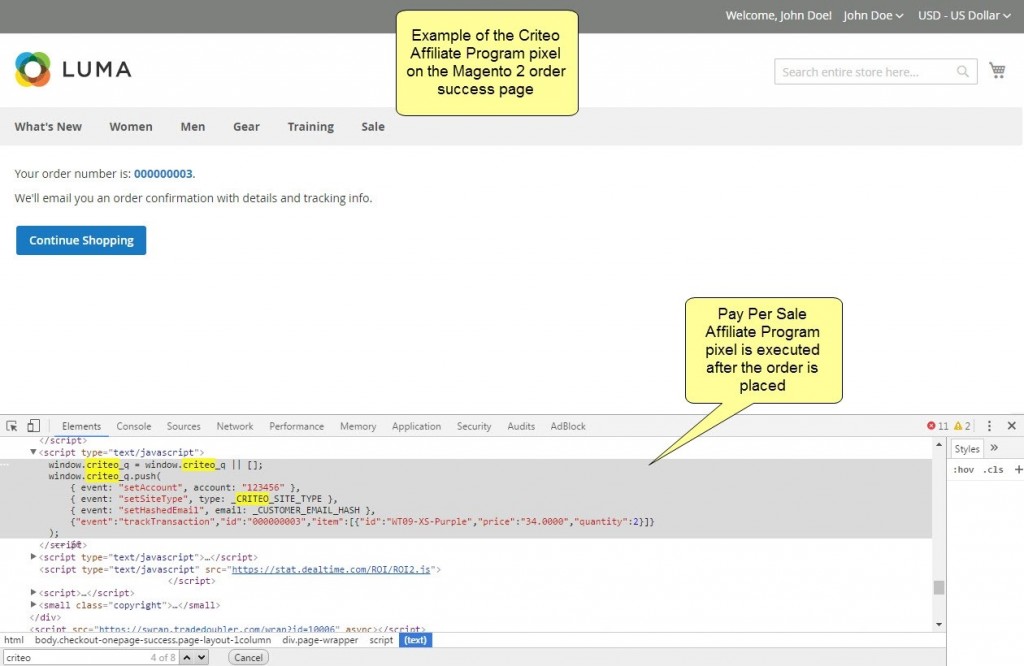Switch to the Memory tab
The image size is (1024, 666).
[358, 426]
